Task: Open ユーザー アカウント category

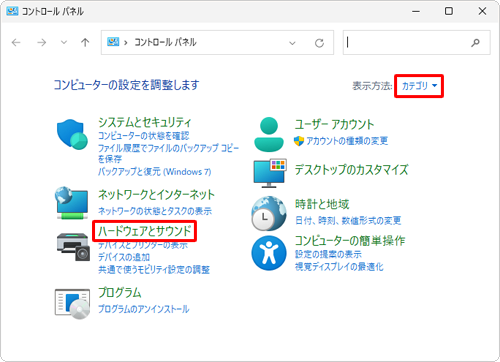Action: pos(334,124)
